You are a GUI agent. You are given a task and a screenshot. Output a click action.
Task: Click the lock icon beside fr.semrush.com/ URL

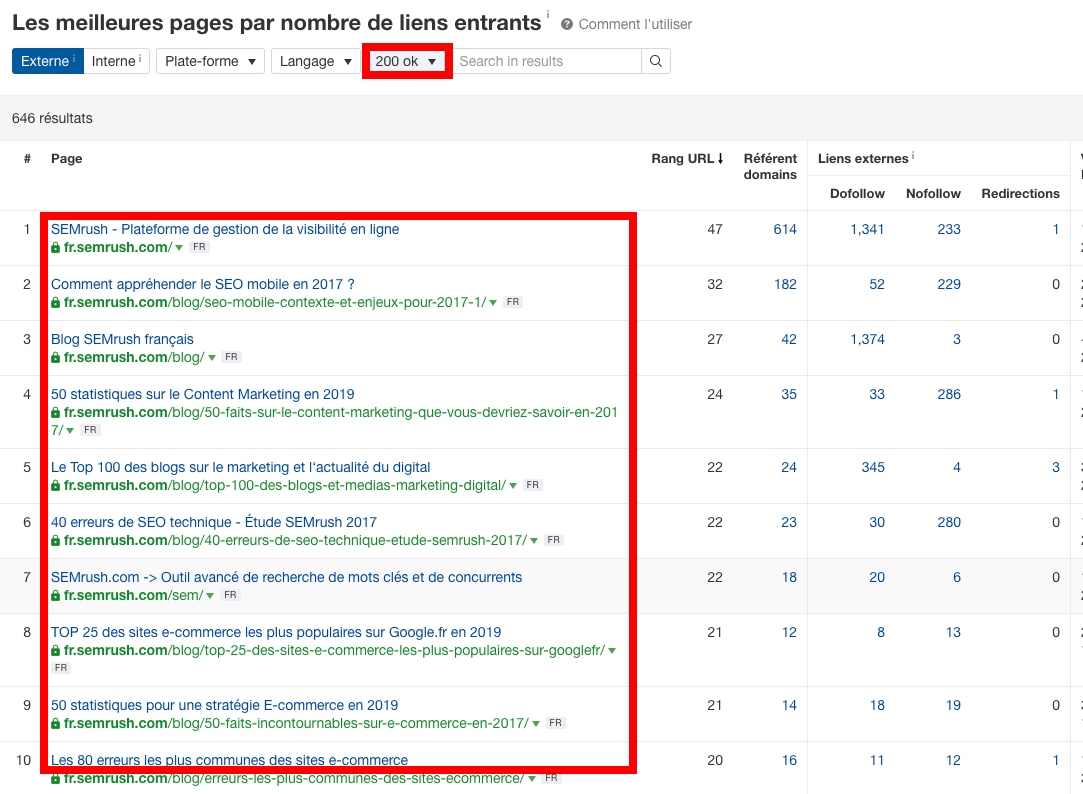pos(55,248)
